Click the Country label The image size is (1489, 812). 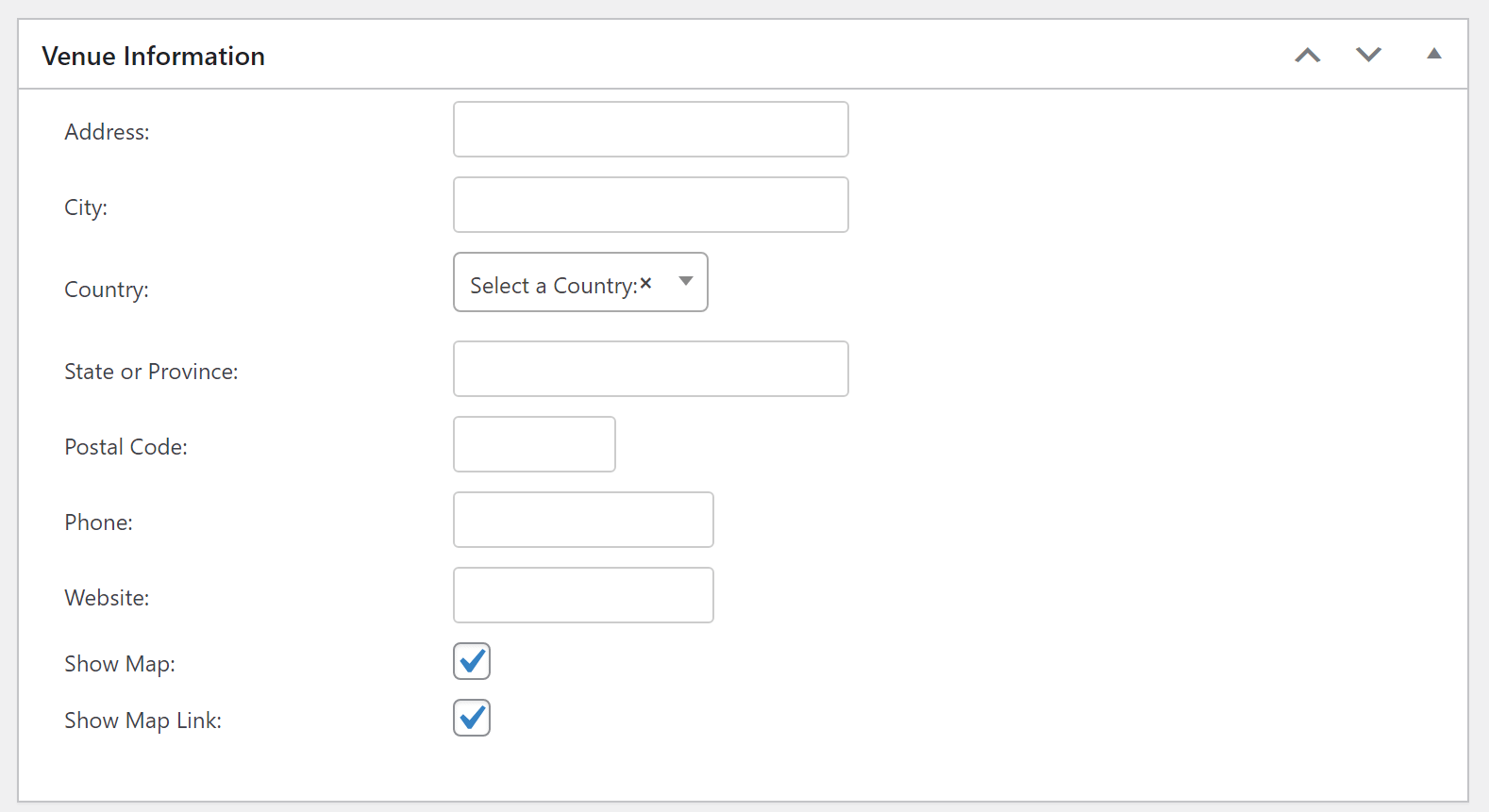point(106,290)
